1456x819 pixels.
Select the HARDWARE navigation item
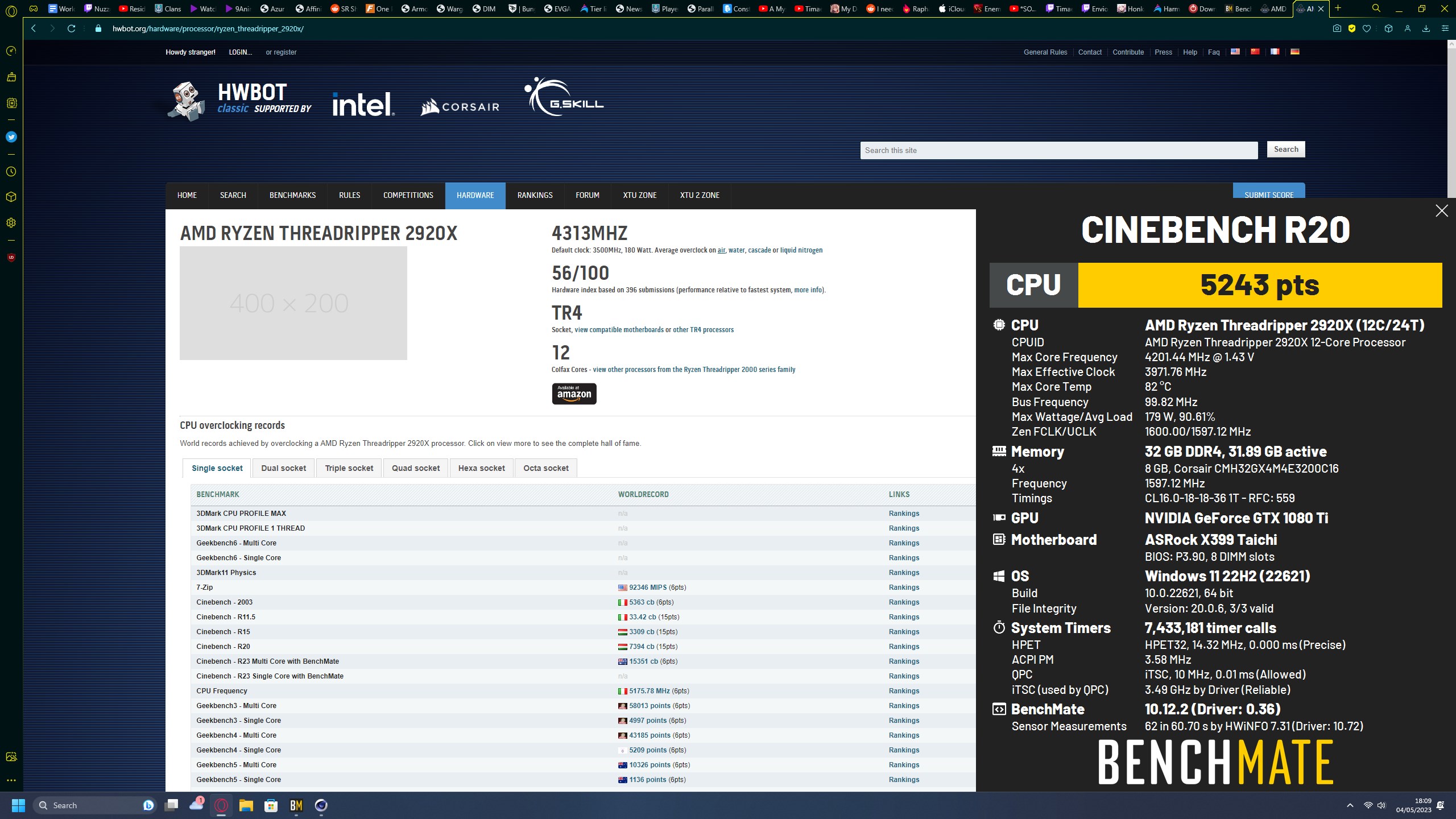[475, 195]
